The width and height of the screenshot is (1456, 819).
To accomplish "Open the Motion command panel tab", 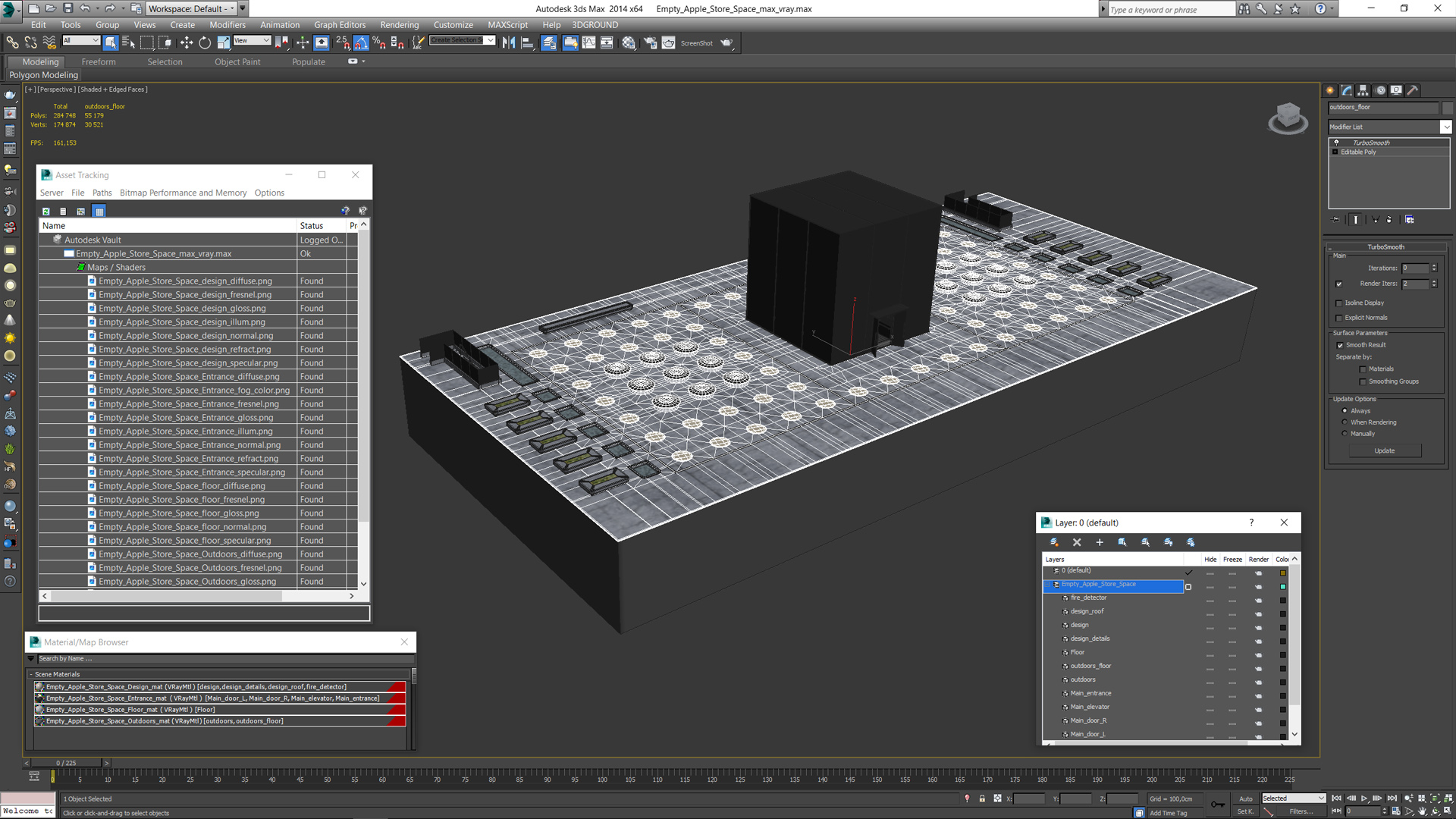I will [1380, 90].
